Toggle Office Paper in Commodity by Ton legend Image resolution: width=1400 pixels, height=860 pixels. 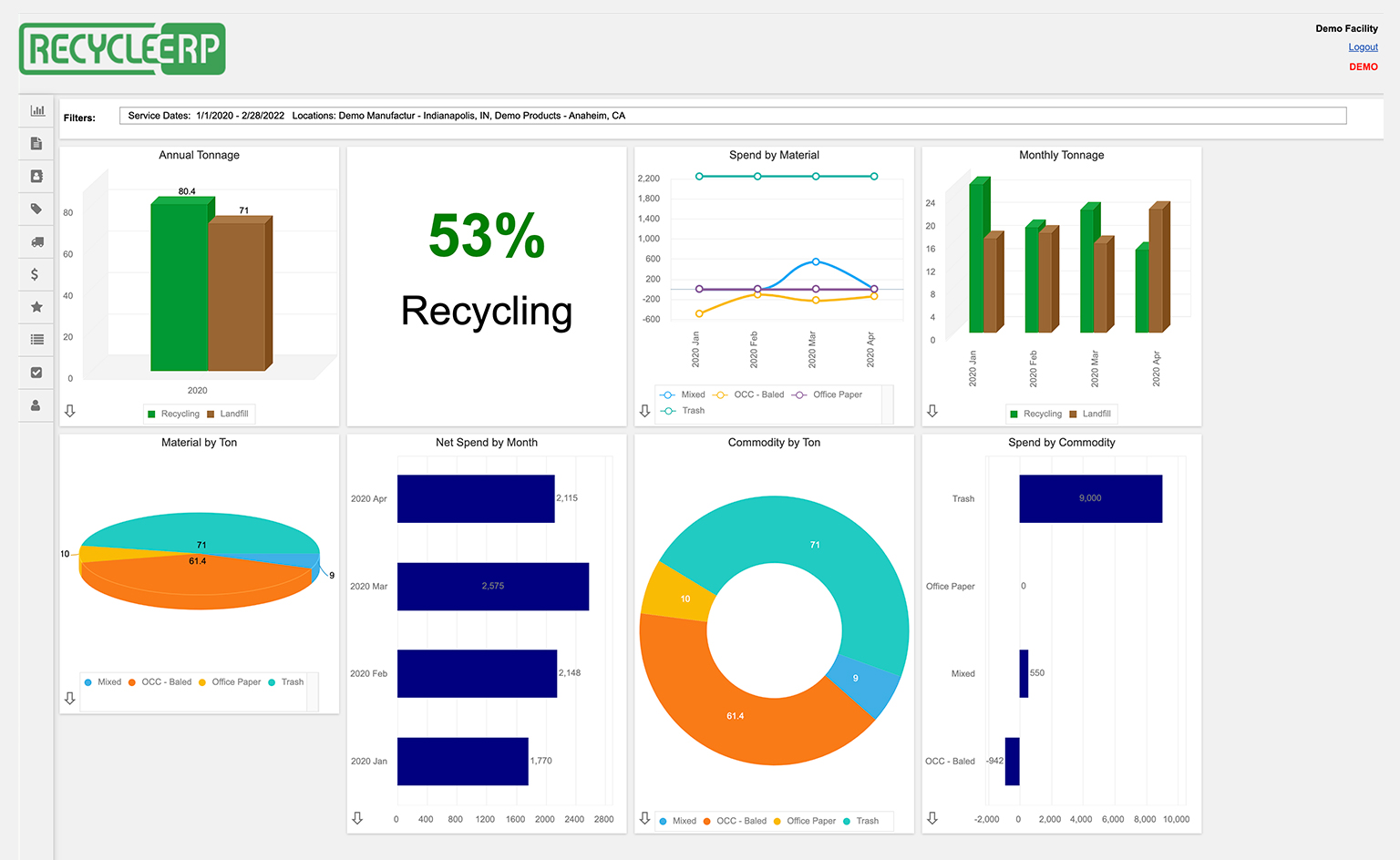(x=805, y=821)
